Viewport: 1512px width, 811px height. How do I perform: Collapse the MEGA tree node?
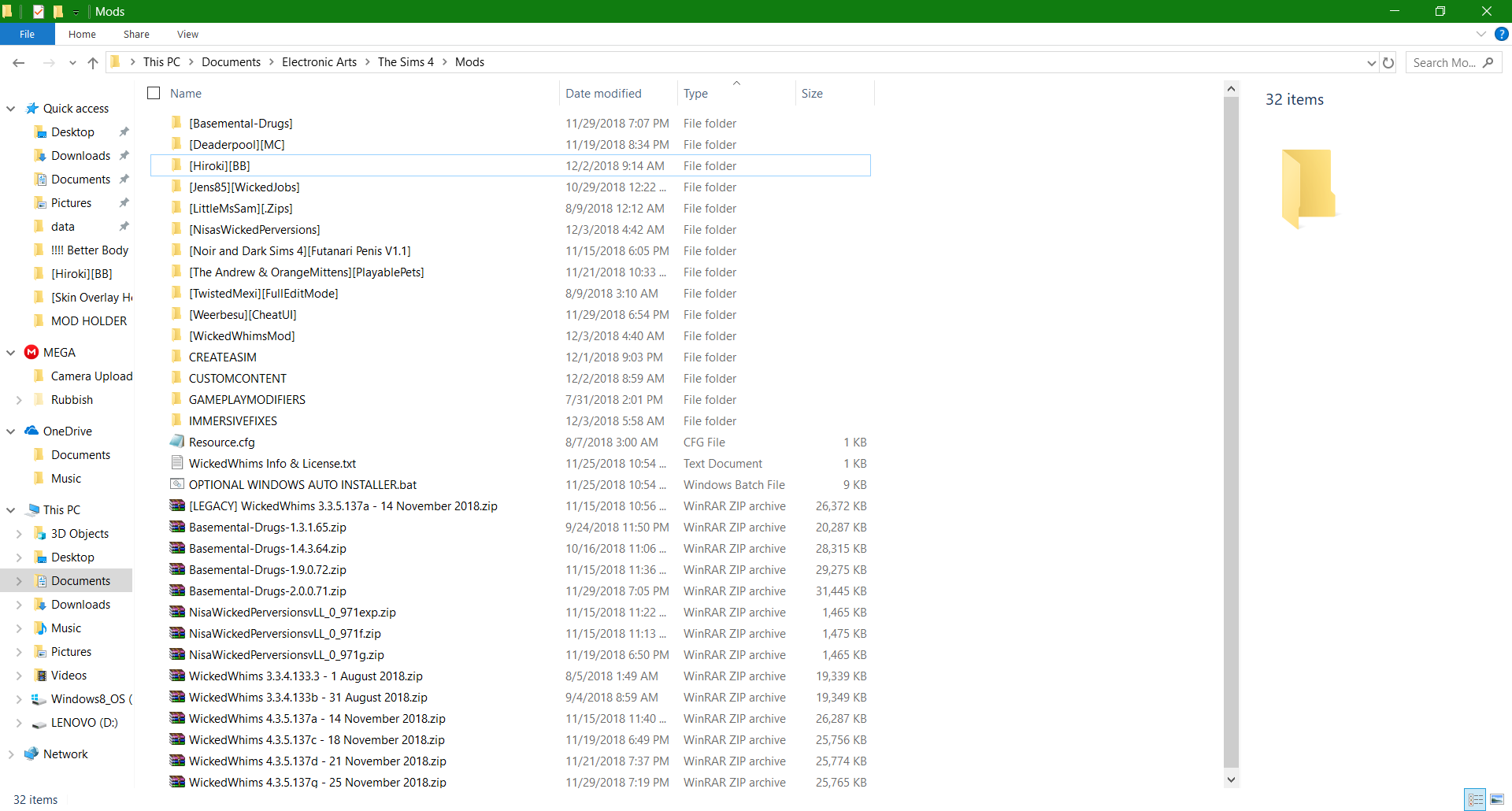coord(11,353)
